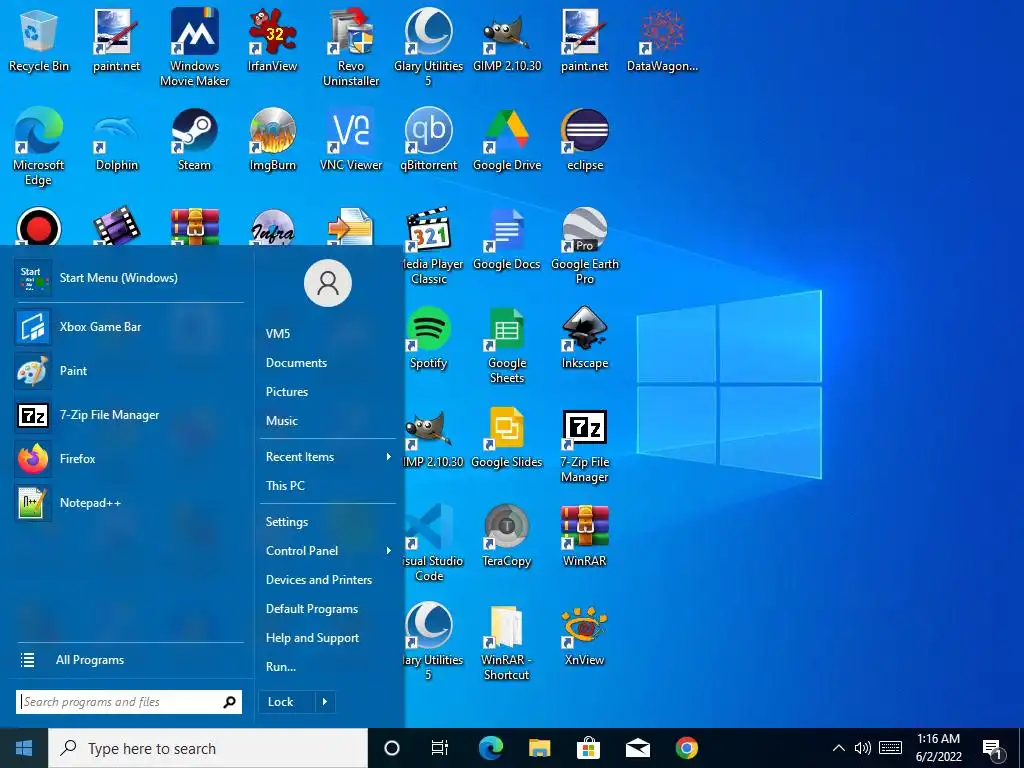This screenshot has width=1024, height=768.
Task: Open Notepad++ from the start menu
Action: click(x=129, y=503)
